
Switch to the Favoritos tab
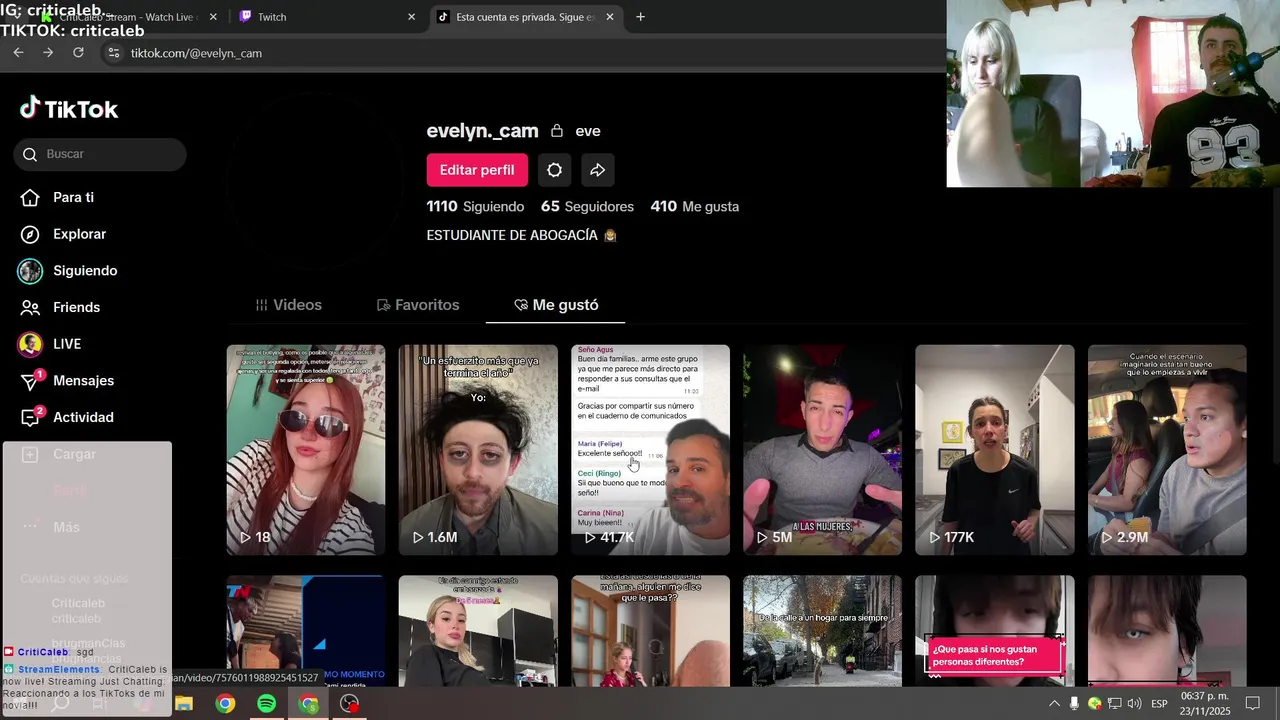pos(418,305)
